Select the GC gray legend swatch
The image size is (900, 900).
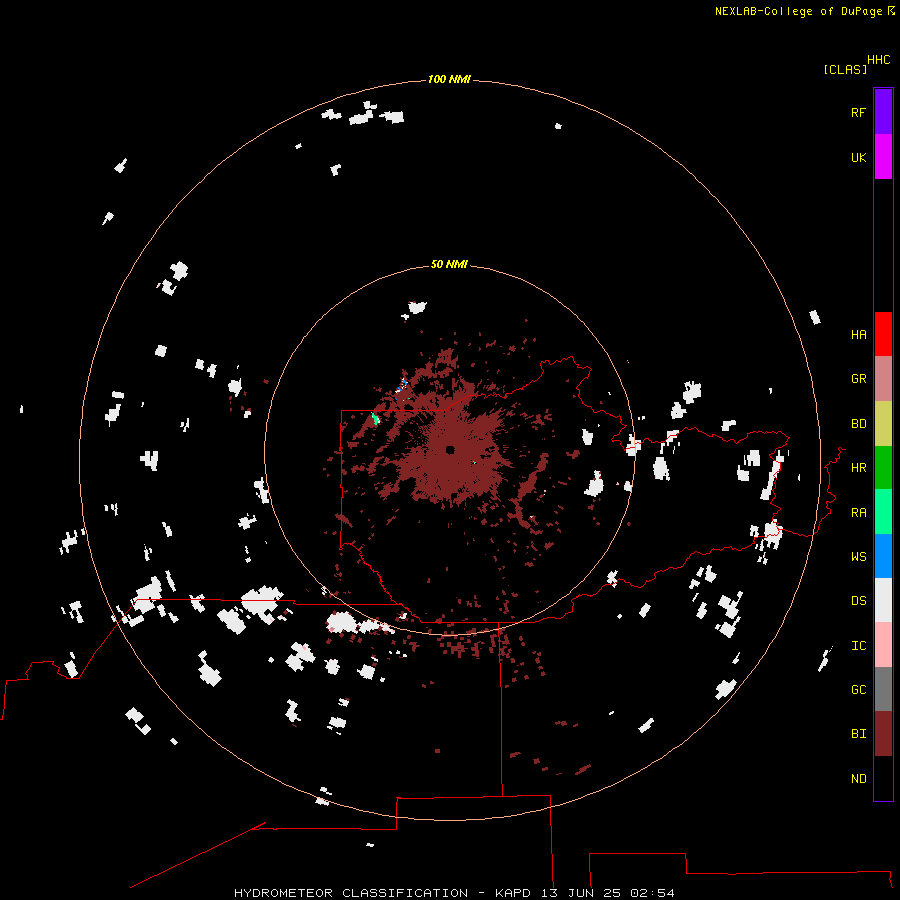tap(883, 689)
